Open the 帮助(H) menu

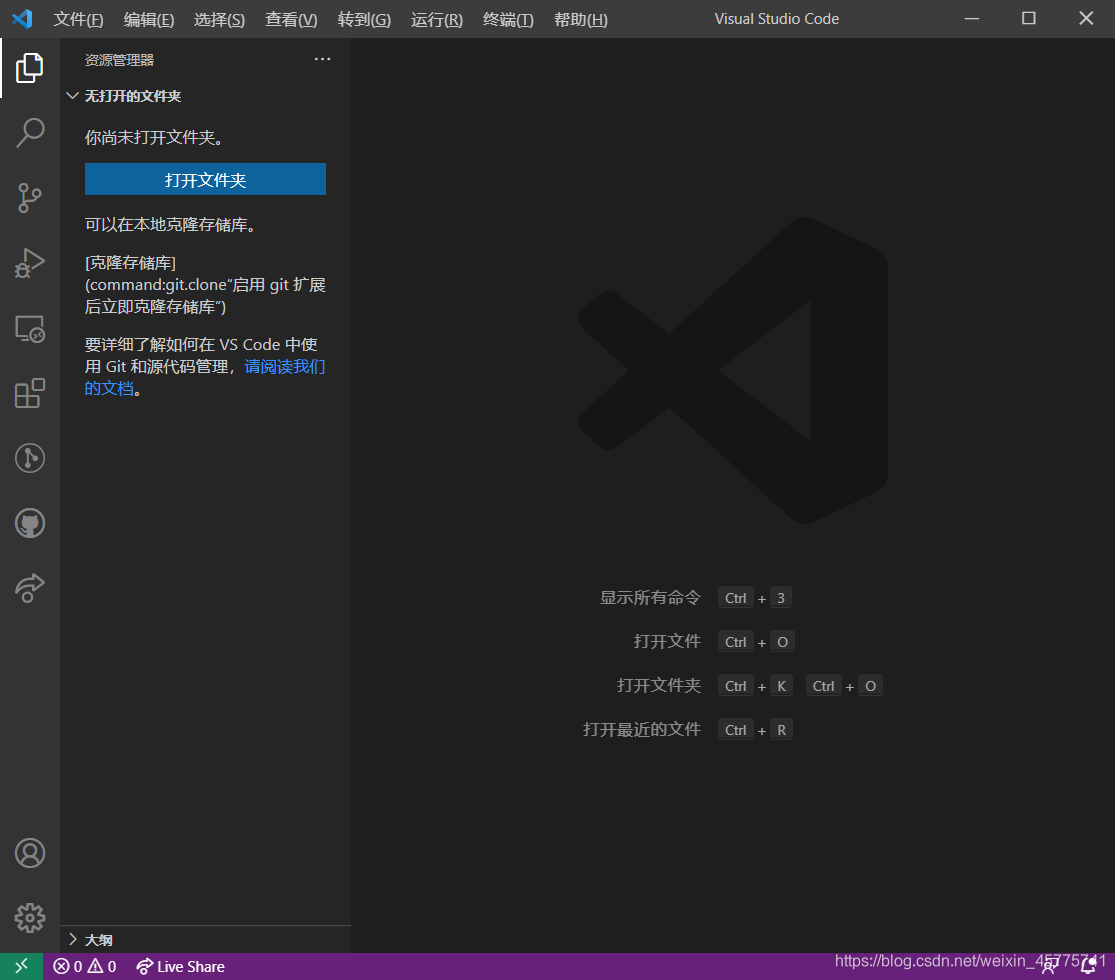coord(580,19)
